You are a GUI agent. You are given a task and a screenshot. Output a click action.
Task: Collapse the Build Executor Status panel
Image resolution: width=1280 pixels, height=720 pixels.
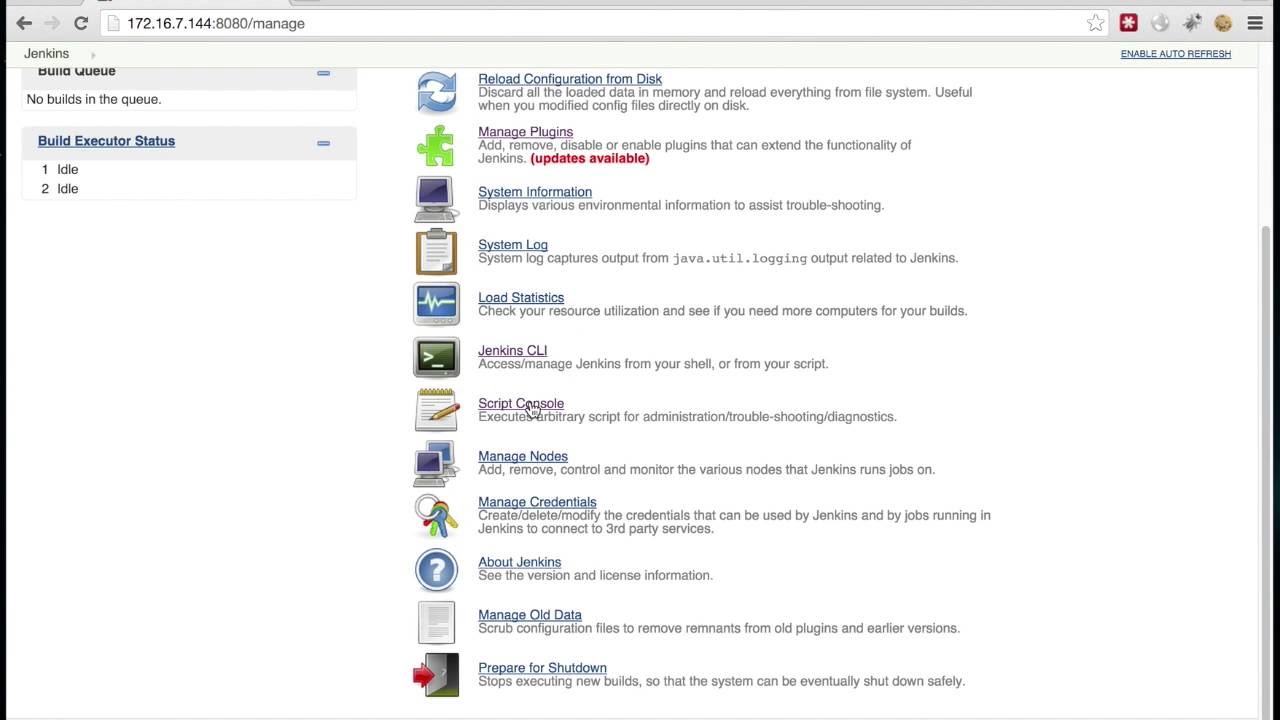[323, 143]
